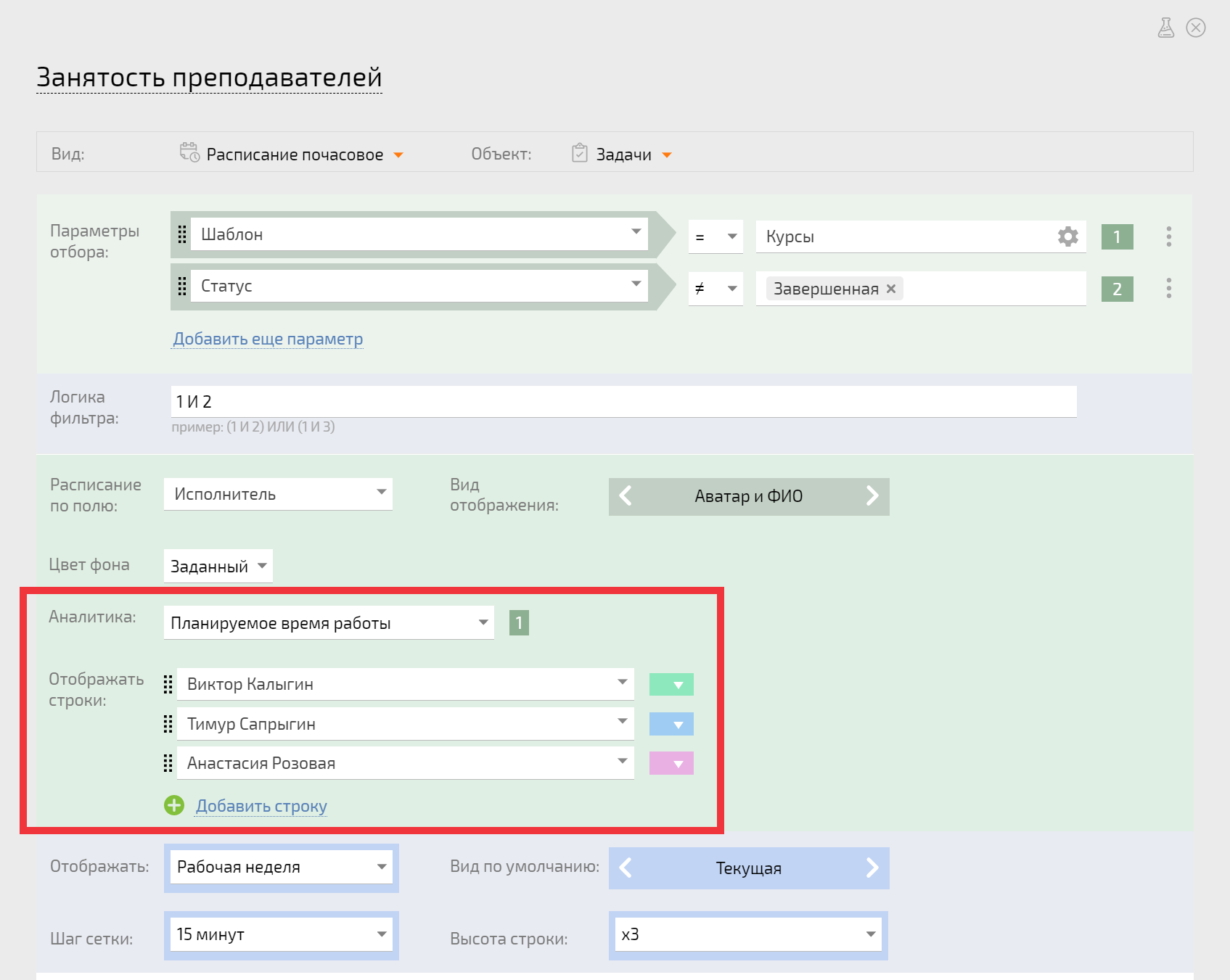Remove the Завершенная tag
This screenshot has width=1230, height=980.
891,289
